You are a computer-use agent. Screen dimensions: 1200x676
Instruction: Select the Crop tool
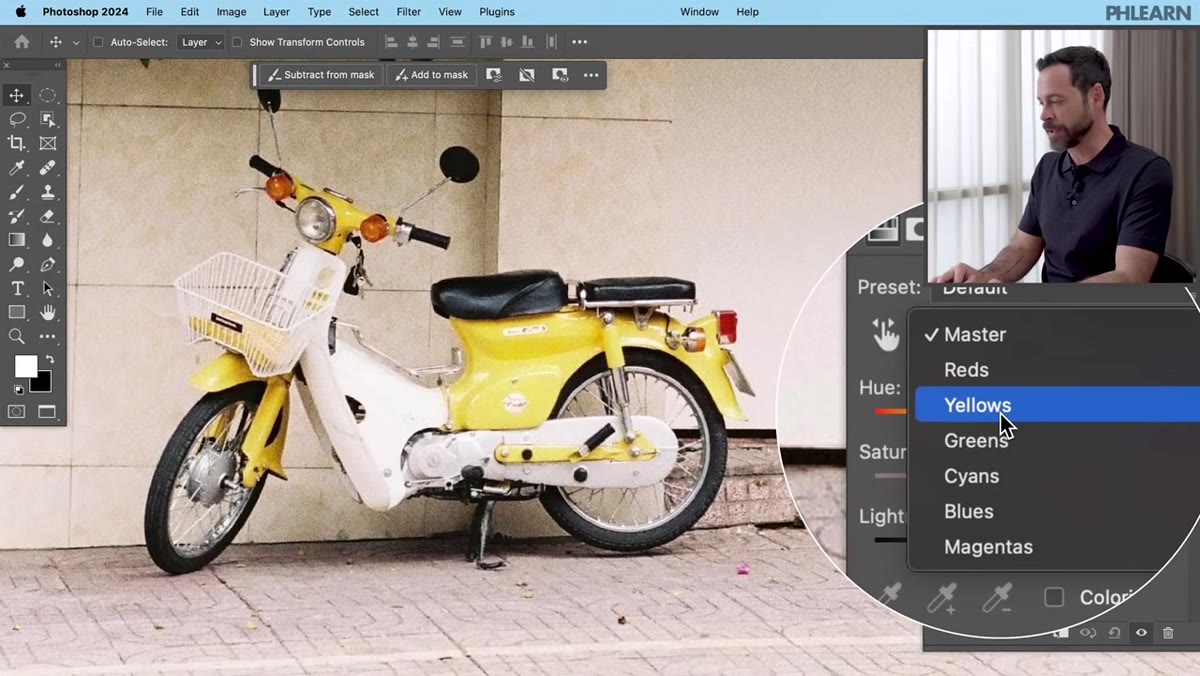tap(17, 143)
